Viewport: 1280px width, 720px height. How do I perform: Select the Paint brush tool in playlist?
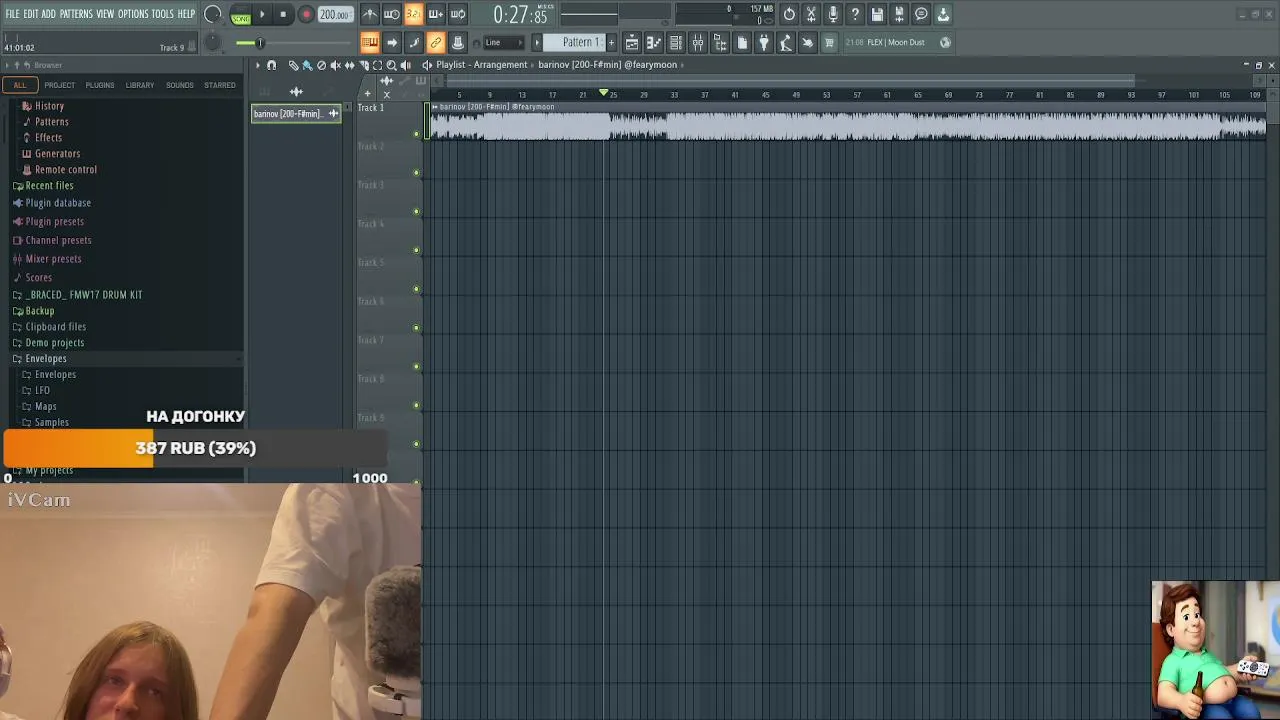(307, 65)
